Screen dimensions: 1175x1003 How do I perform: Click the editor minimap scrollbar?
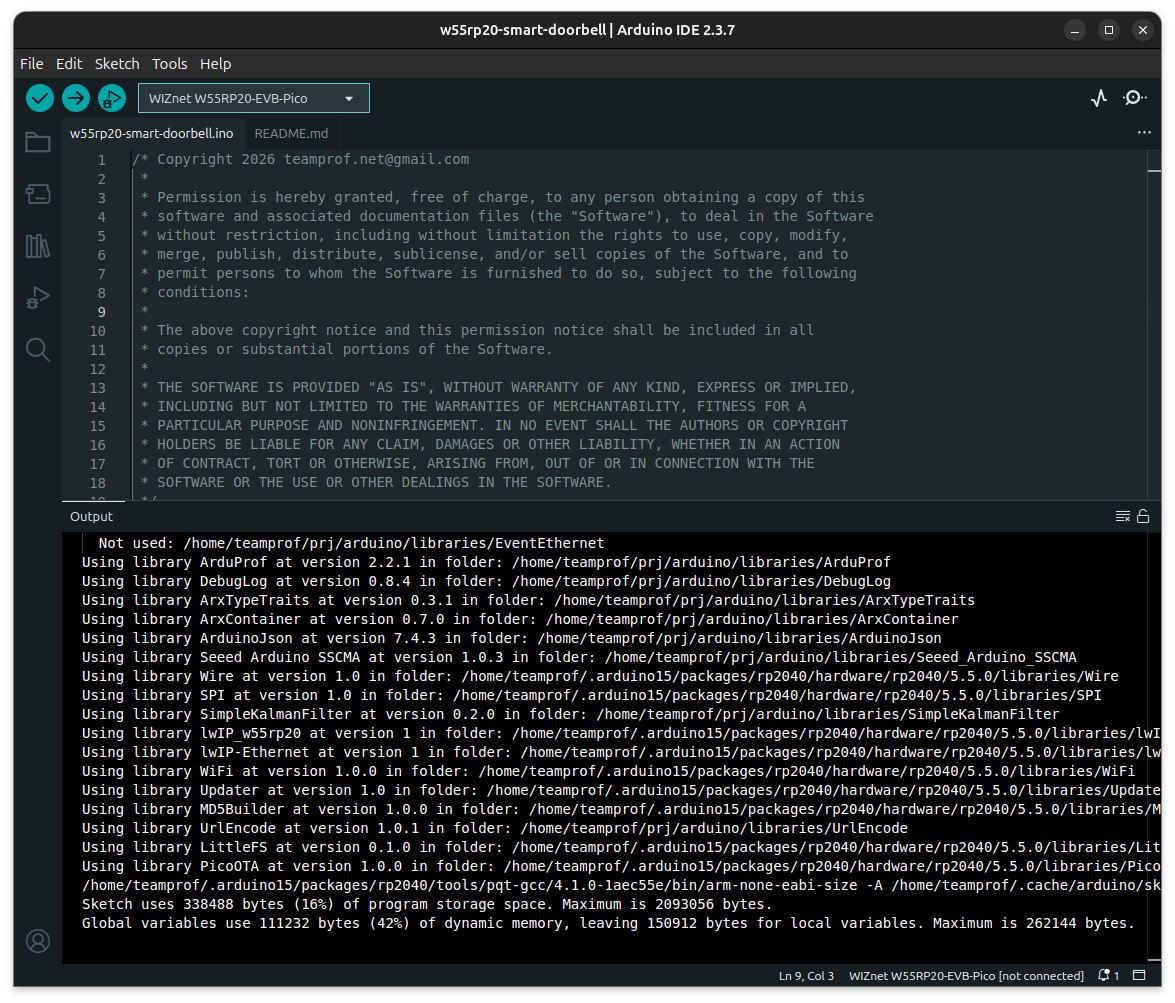1154,324
